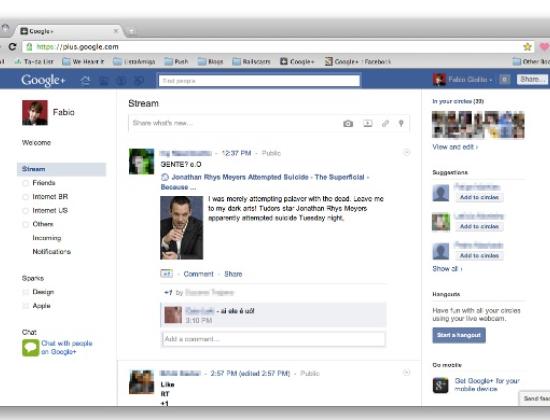Click Fabio profile picture in sidebar
This screenshot has width=550, height=420.
tap(35, 113)
